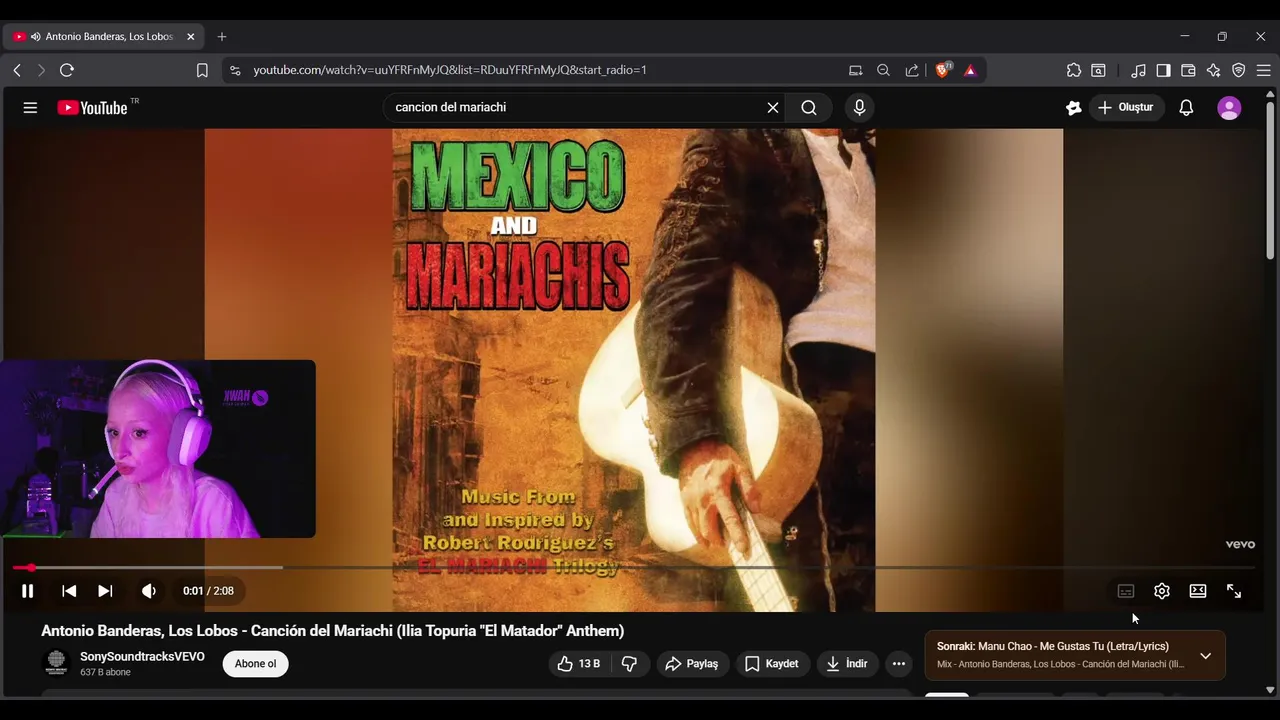Click Sonraki: Manu Chao next track text

pos(1052,646)
